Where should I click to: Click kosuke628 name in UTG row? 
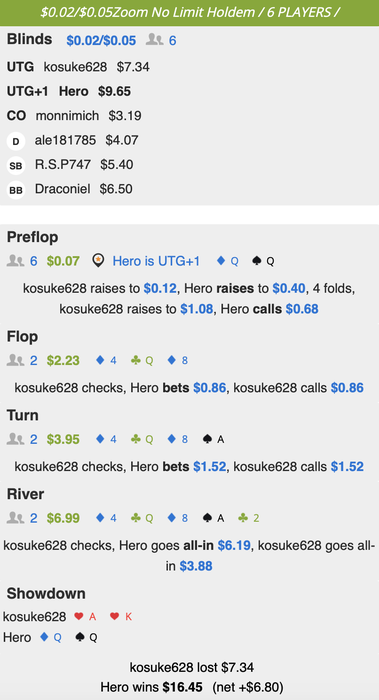pos(75,67)
